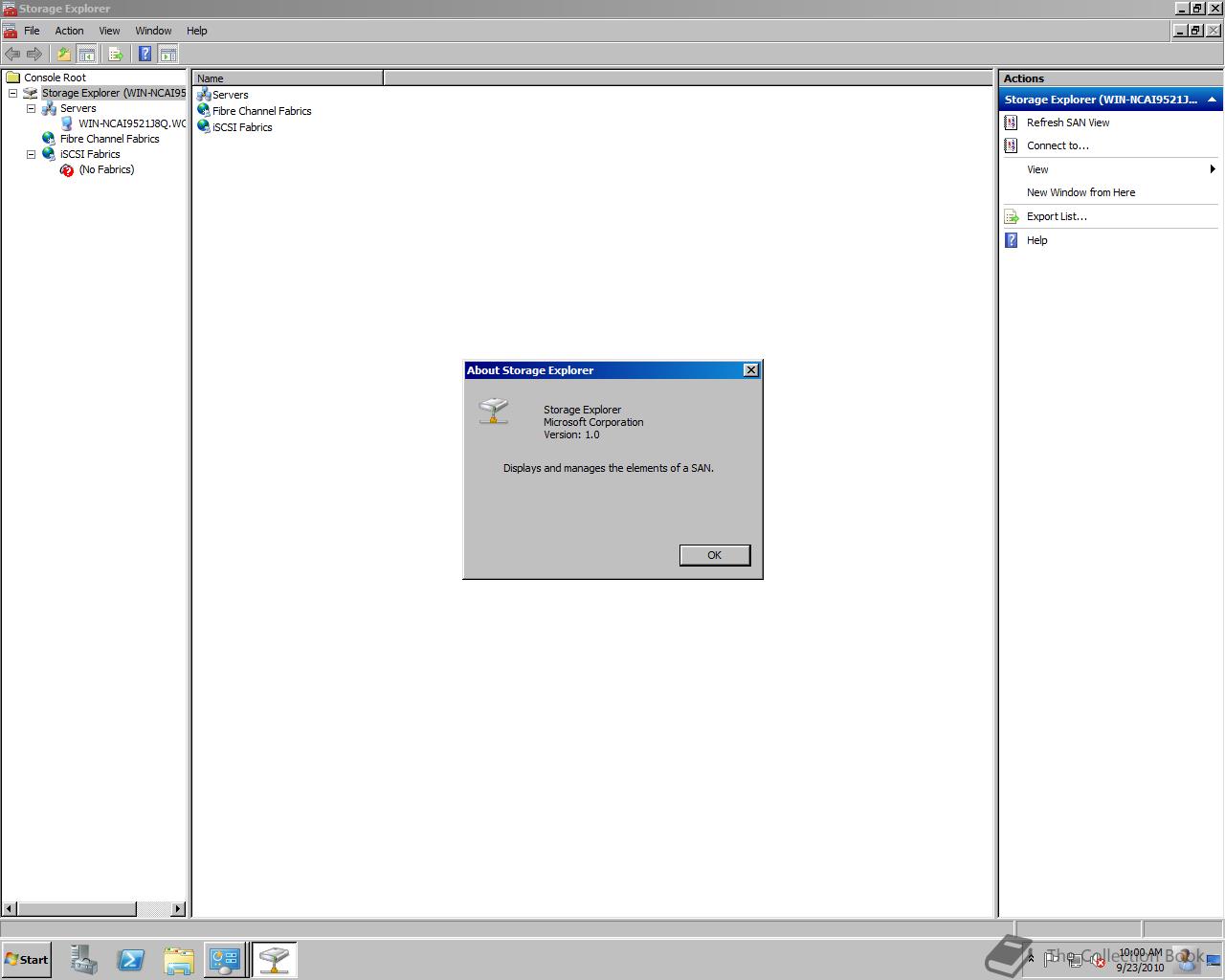Click the iSCSI Fabrics icon in Name list
This screenshot has height=980, width=1225.
tap(204, 126)
